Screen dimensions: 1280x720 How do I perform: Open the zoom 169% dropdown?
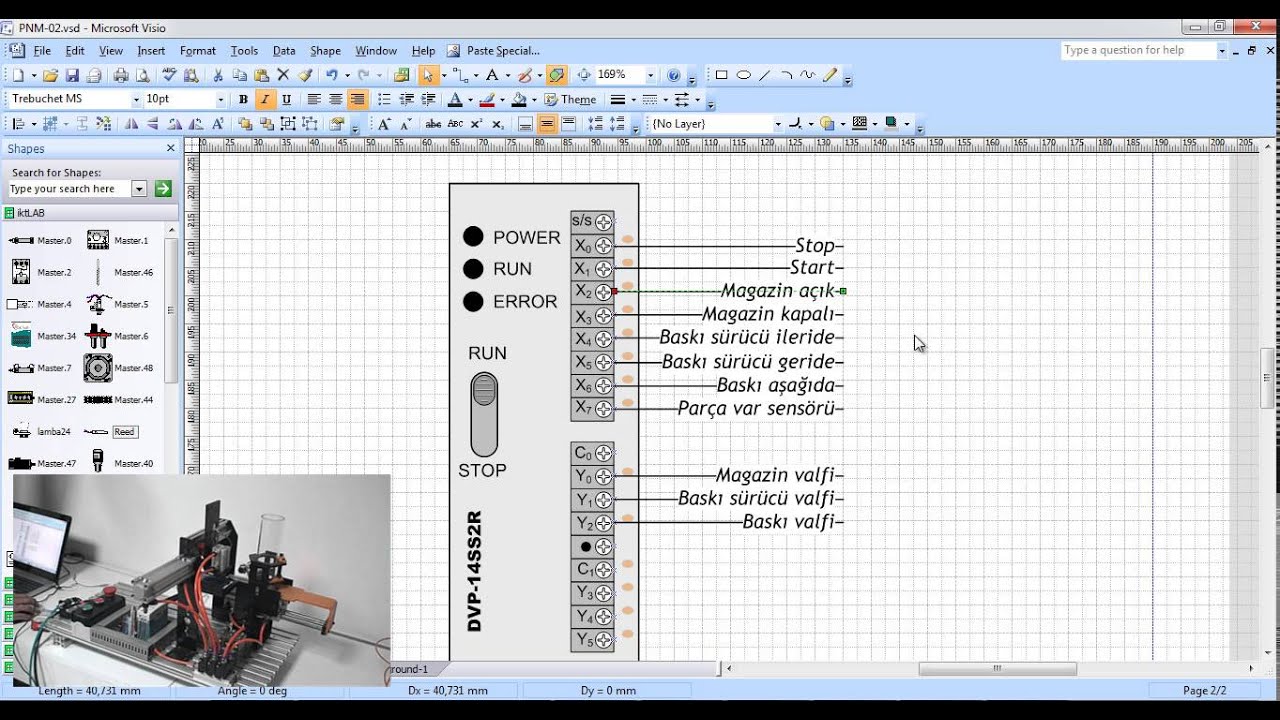650,75
